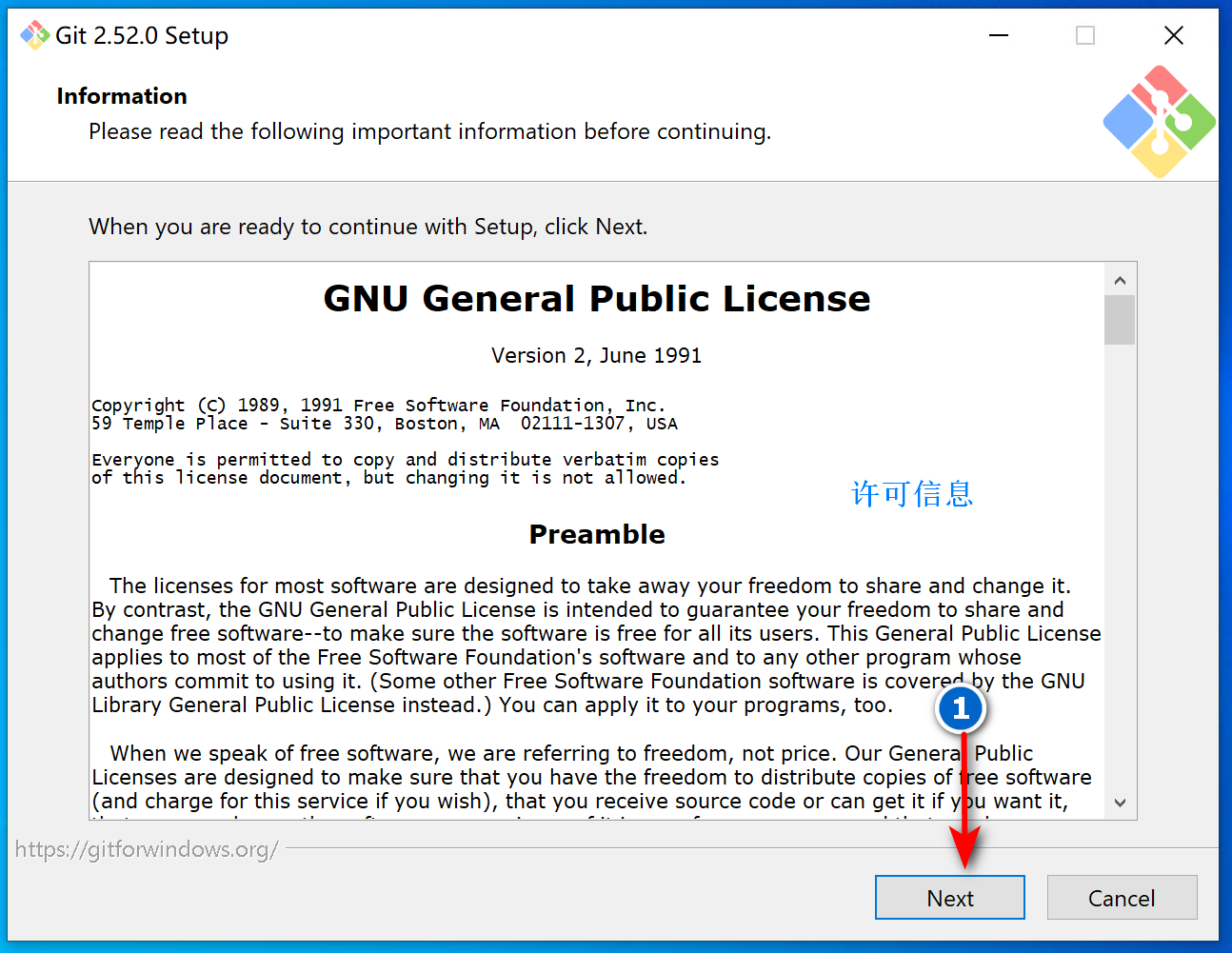
Task: Click the 'Everyone is permitted to copy' line
Action: [x=406, y=460]
